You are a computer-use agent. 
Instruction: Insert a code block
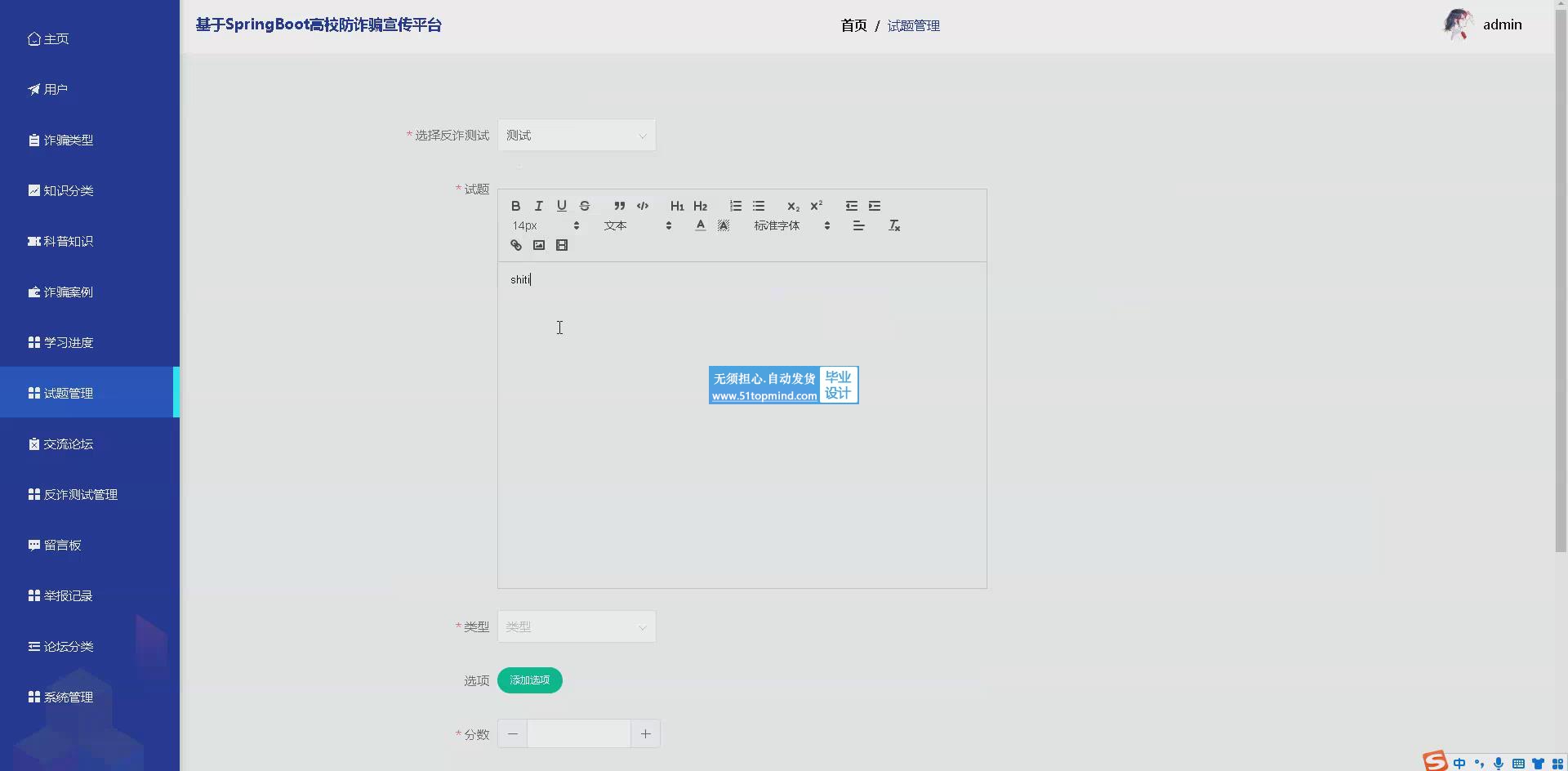pos(643,206)
